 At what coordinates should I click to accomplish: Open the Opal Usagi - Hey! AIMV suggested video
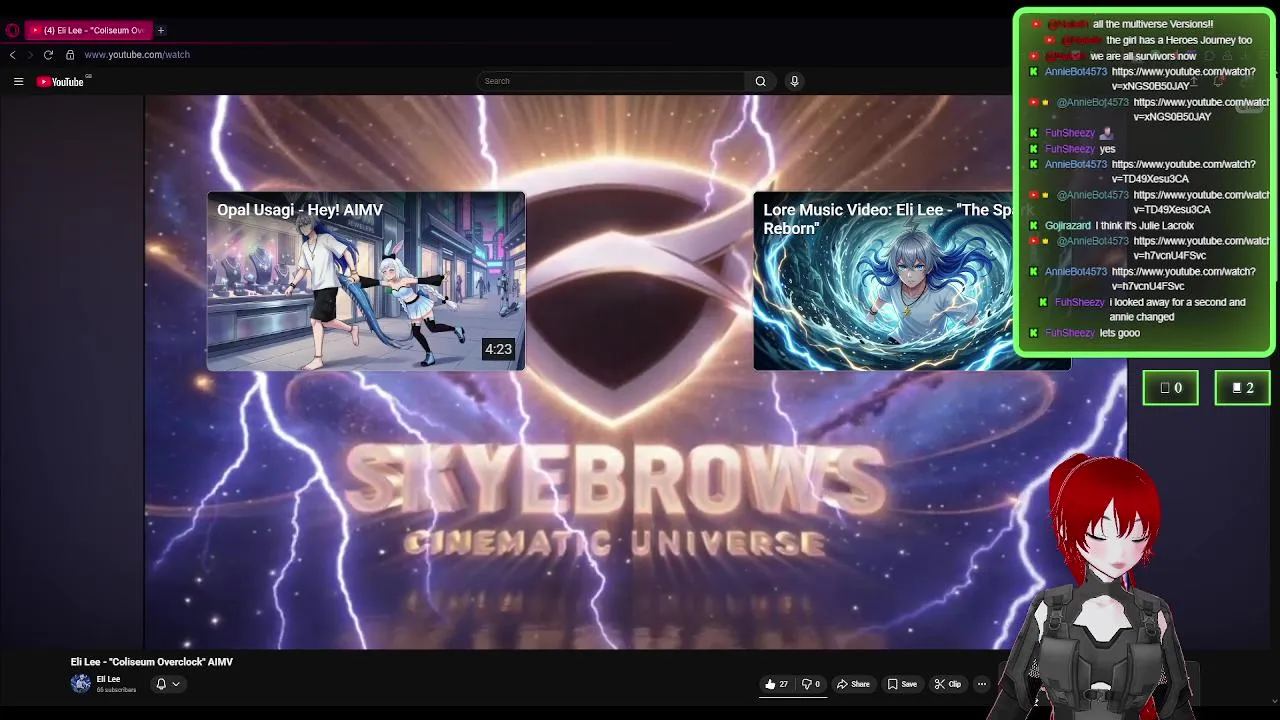366,281
